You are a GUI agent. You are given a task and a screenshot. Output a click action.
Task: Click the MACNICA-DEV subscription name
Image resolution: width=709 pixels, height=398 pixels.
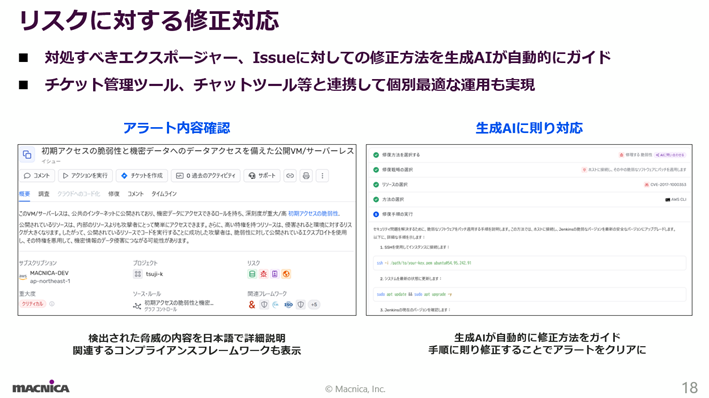(x=49, y=273)
